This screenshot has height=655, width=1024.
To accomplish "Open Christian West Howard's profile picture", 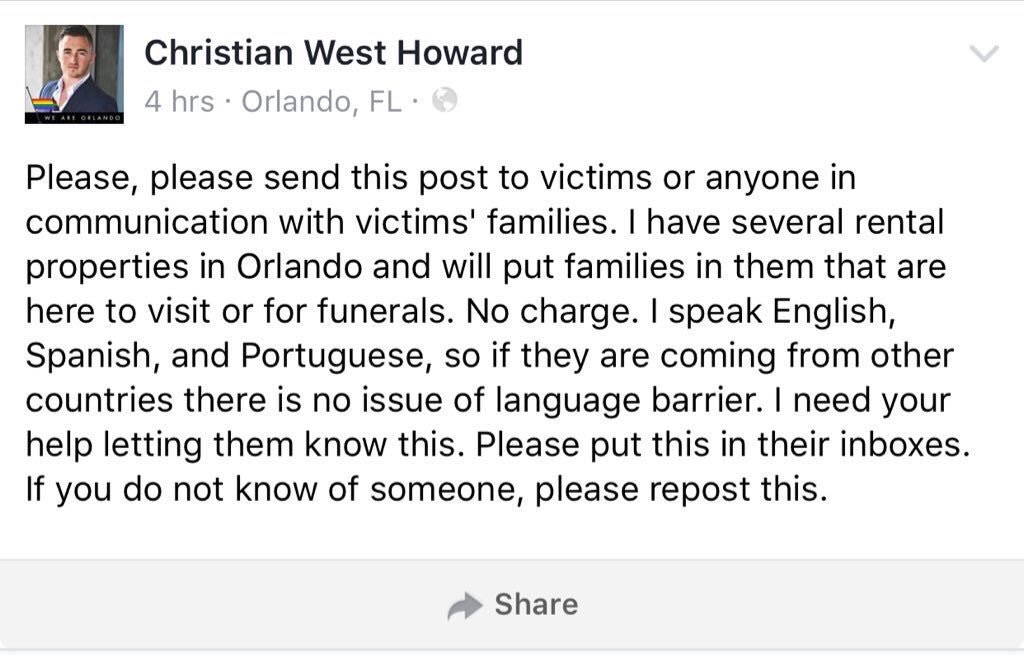I will tap(74, 73).
